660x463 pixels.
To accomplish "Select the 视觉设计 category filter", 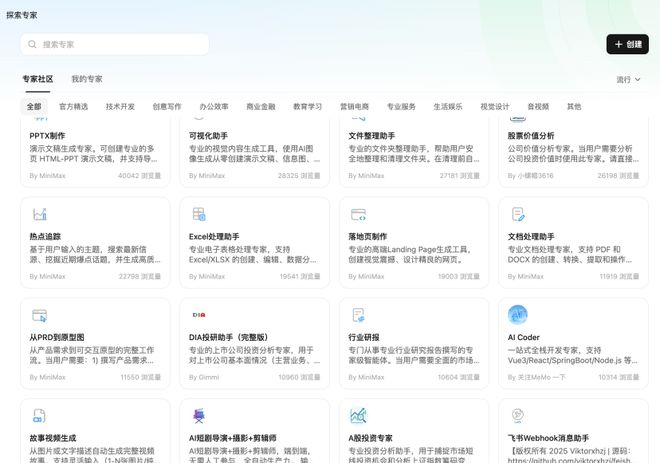I will click(x=494, y=106).
